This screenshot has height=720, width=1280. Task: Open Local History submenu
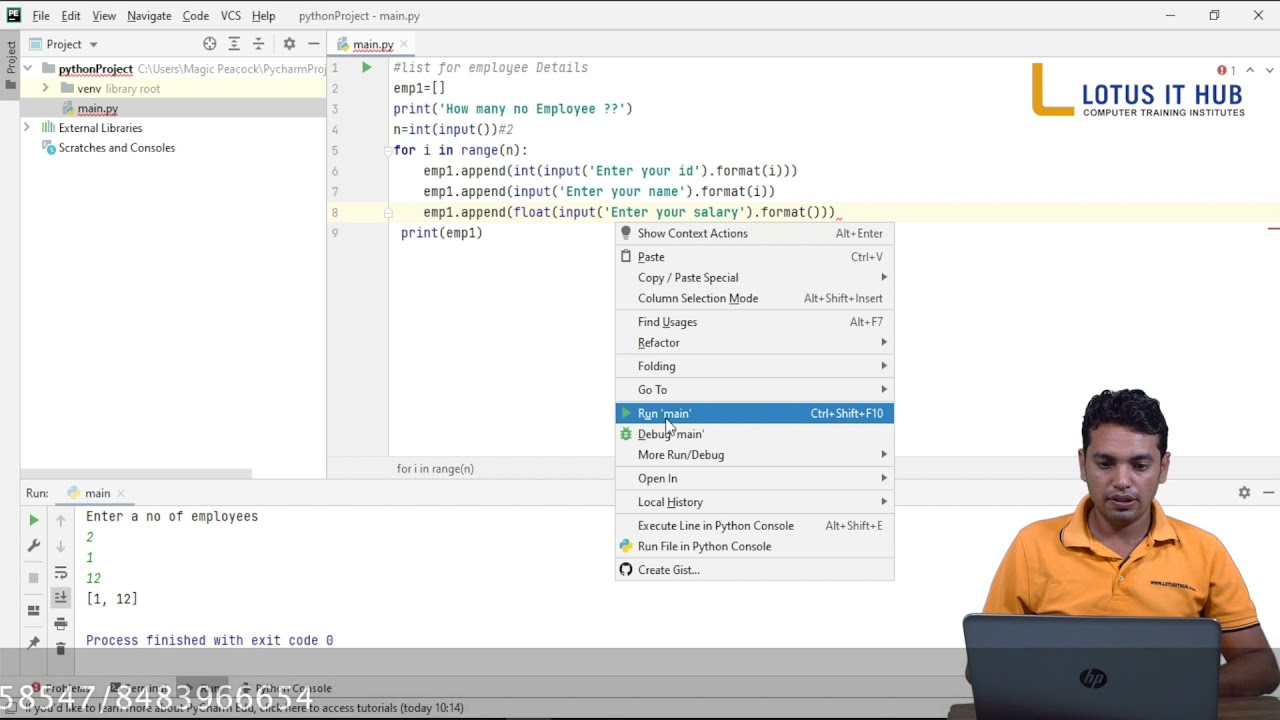click(x=754, y=502)
